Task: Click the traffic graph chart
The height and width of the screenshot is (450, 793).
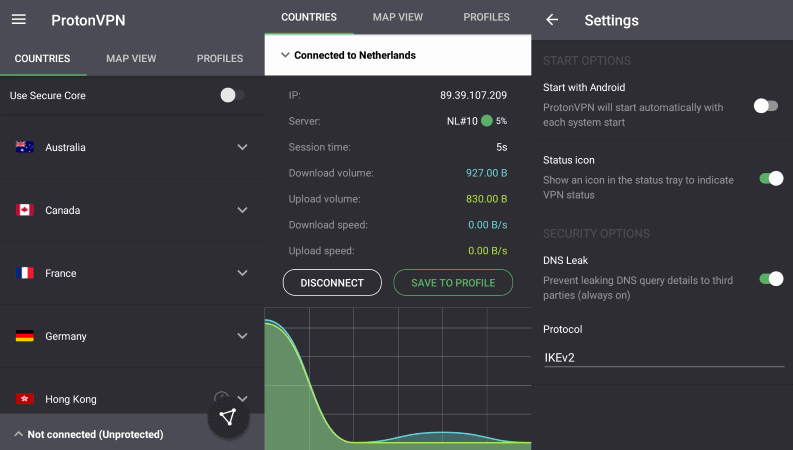Action: click(x=398, y=378)
